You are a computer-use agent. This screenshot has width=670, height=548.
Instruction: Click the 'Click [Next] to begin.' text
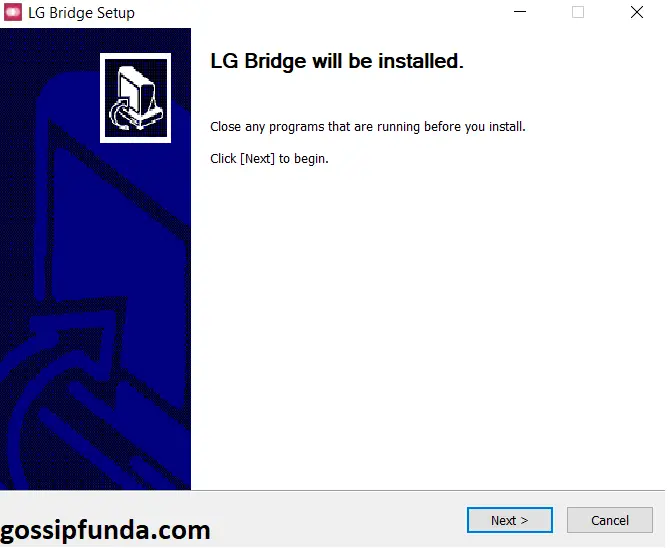click(269, 159)
